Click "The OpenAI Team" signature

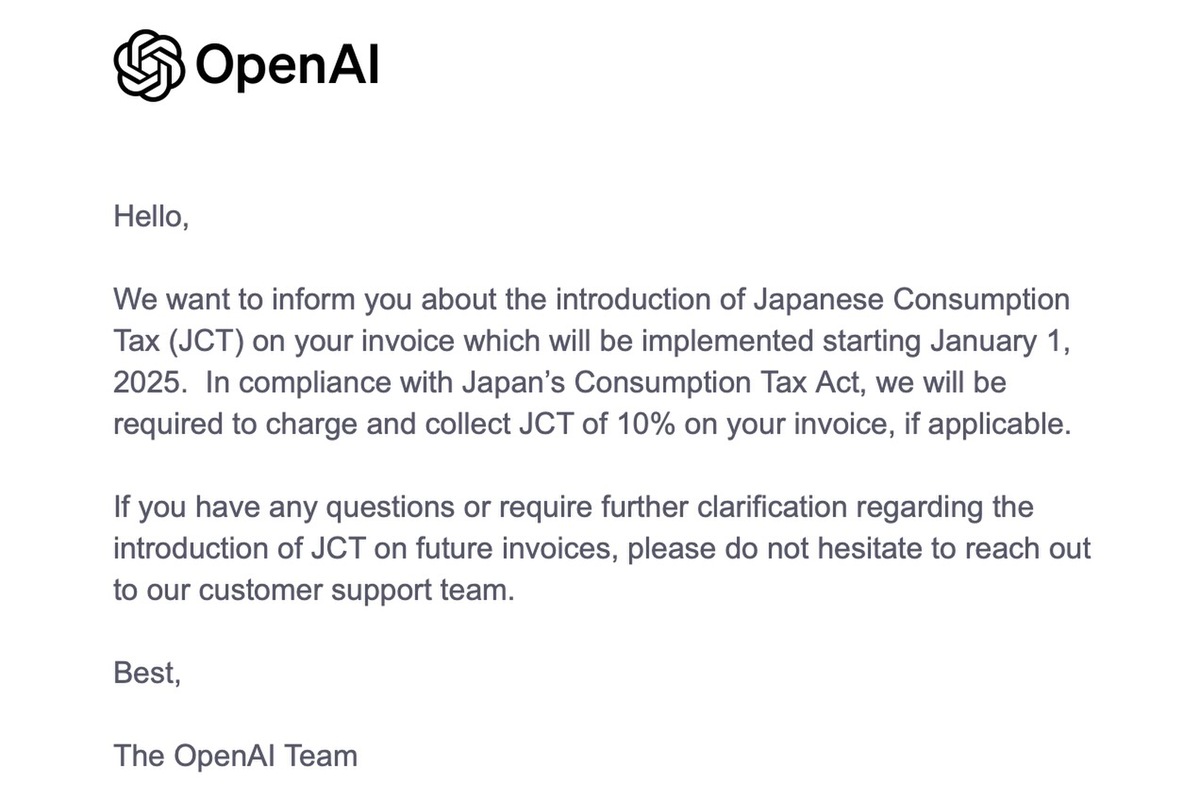[x=236, y=755]
